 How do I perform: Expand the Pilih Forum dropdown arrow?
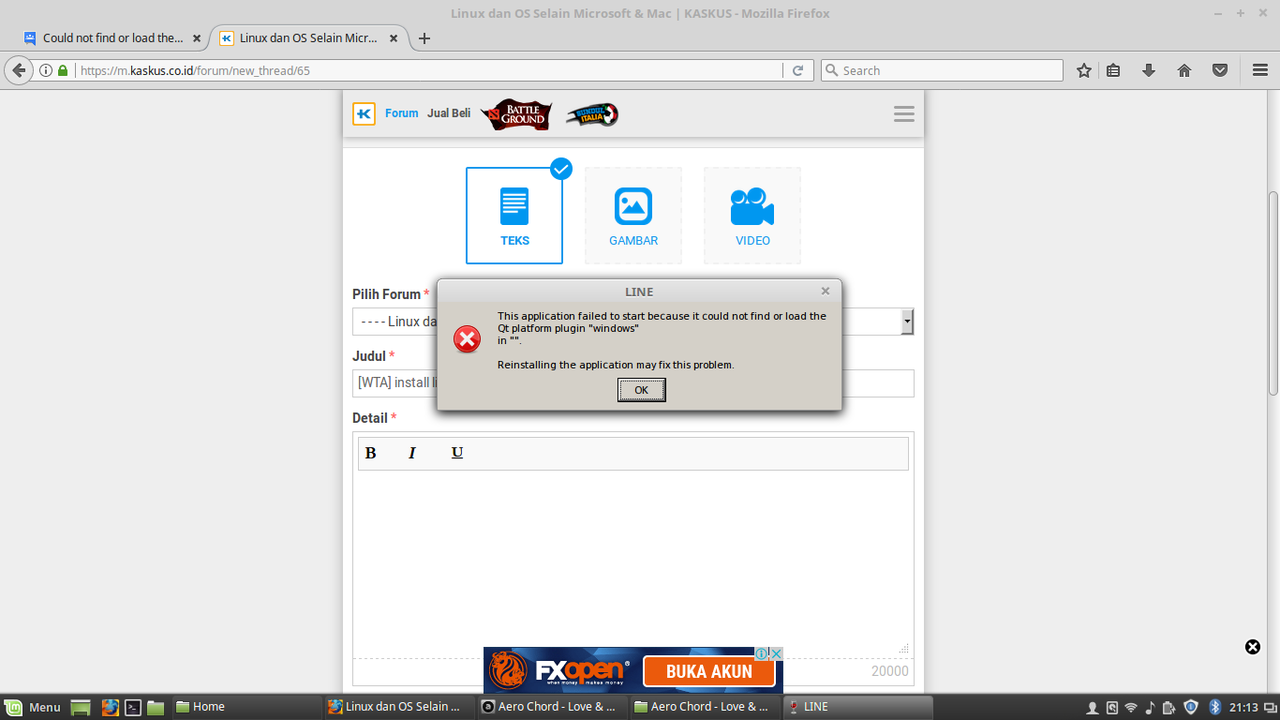pos(907,321)
